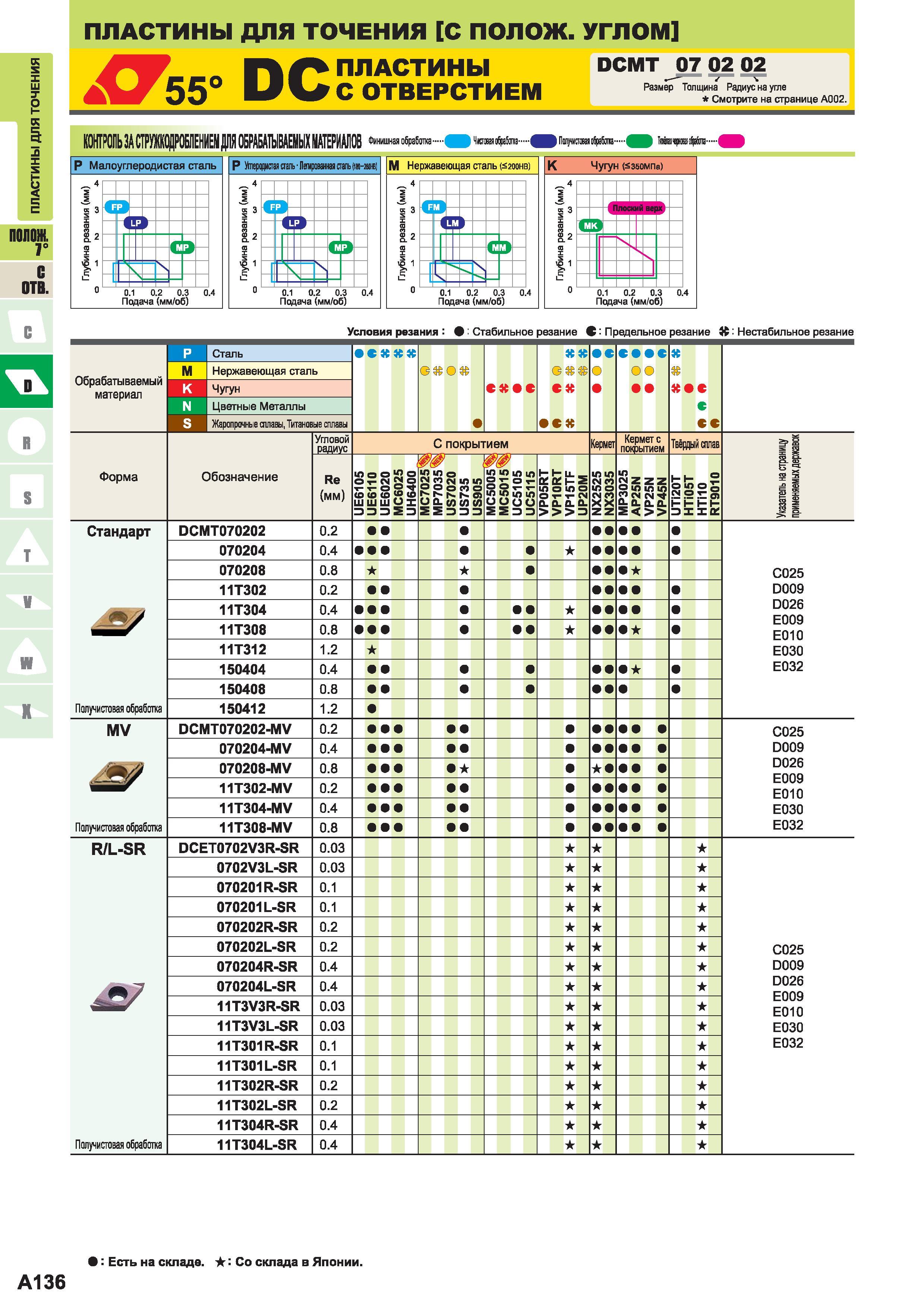
Task: Open holder page E032 in Стандарт group
Action: [x=787, y=667]
